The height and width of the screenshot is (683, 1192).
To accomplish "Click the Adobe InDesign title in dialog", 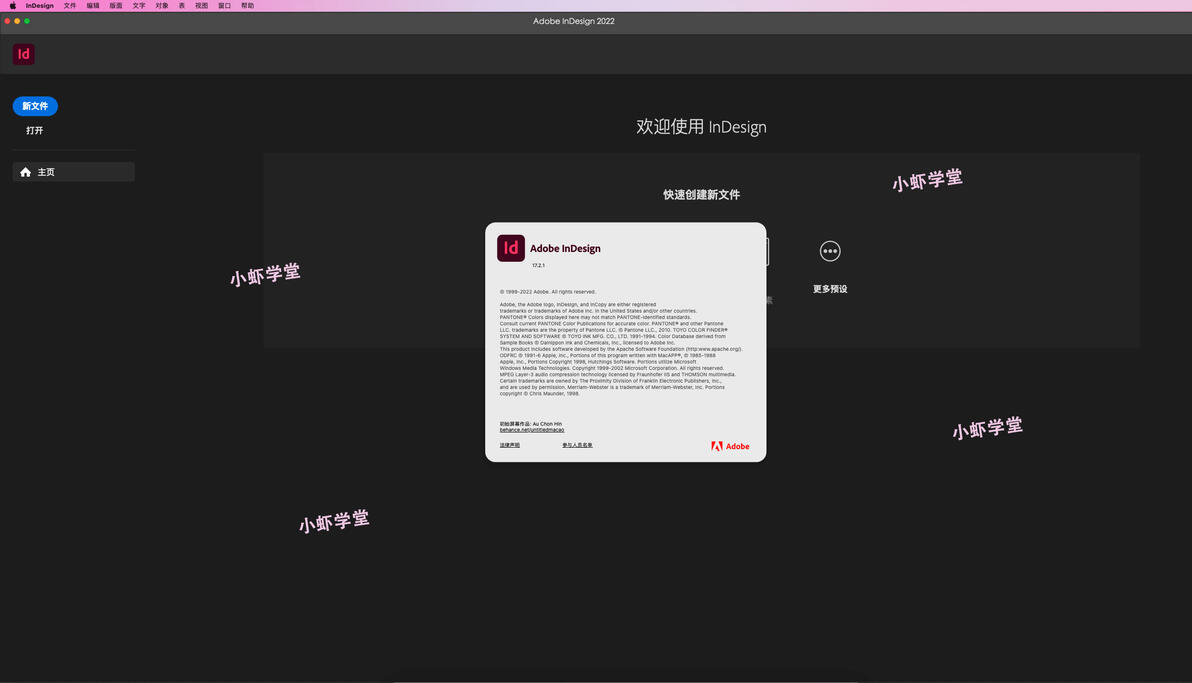I will pyautogui.click(x=565, y=249).
